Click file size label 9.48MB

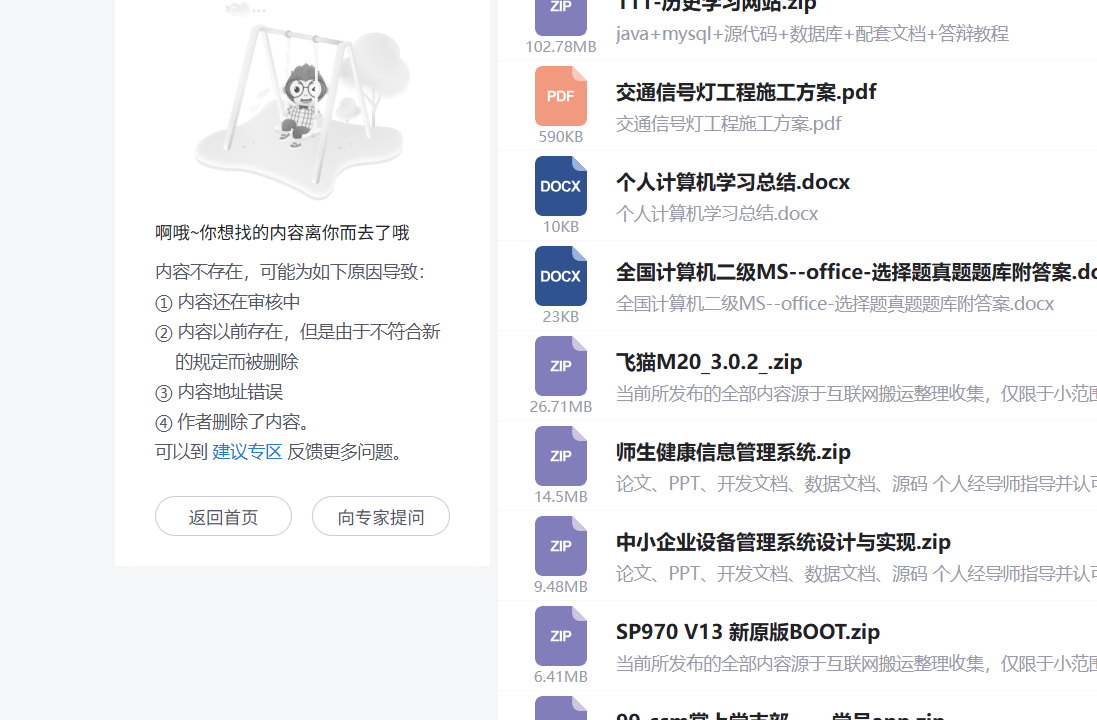(560, 586)
